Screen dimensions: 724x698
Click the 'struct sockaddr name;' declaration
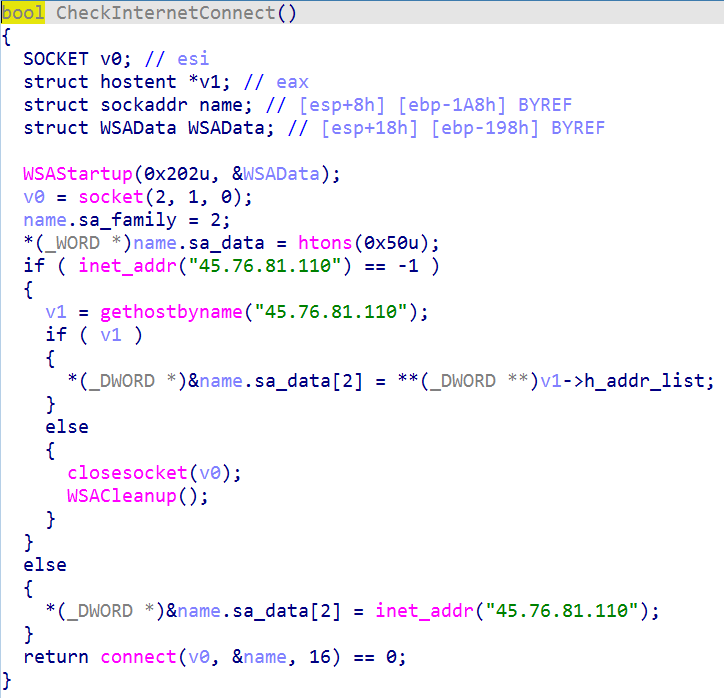coord(138,105)
